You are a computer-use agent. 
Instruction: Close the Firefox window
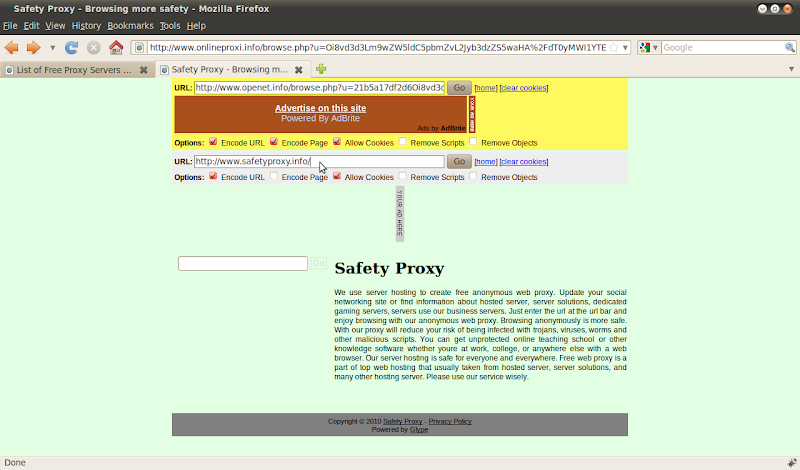click(788, 9)
